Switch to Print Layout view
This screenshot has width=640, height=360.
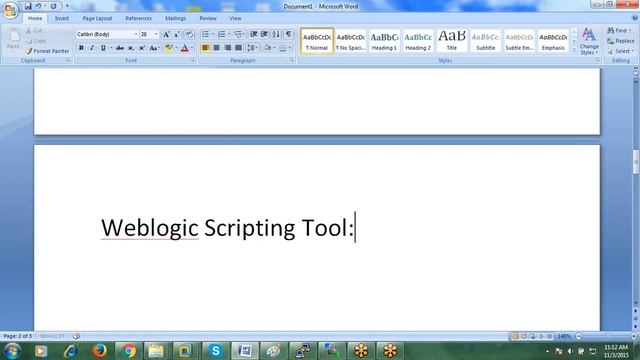(x=515, y=336)
